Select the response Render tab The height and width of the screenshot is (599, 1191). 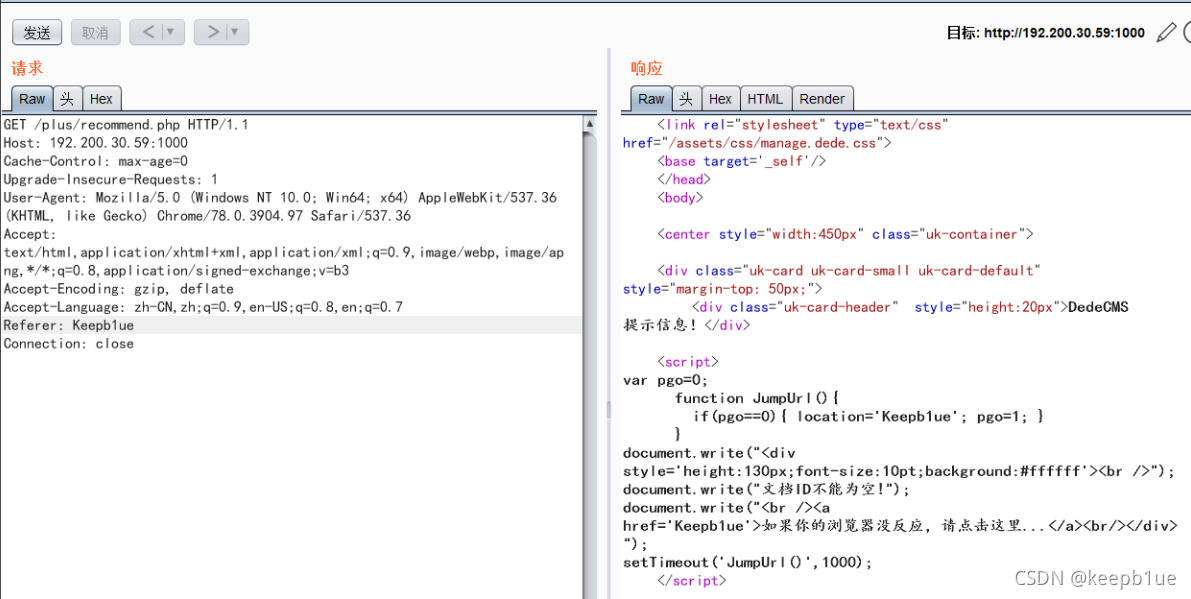pyautogui.click(x=822, y=99)
